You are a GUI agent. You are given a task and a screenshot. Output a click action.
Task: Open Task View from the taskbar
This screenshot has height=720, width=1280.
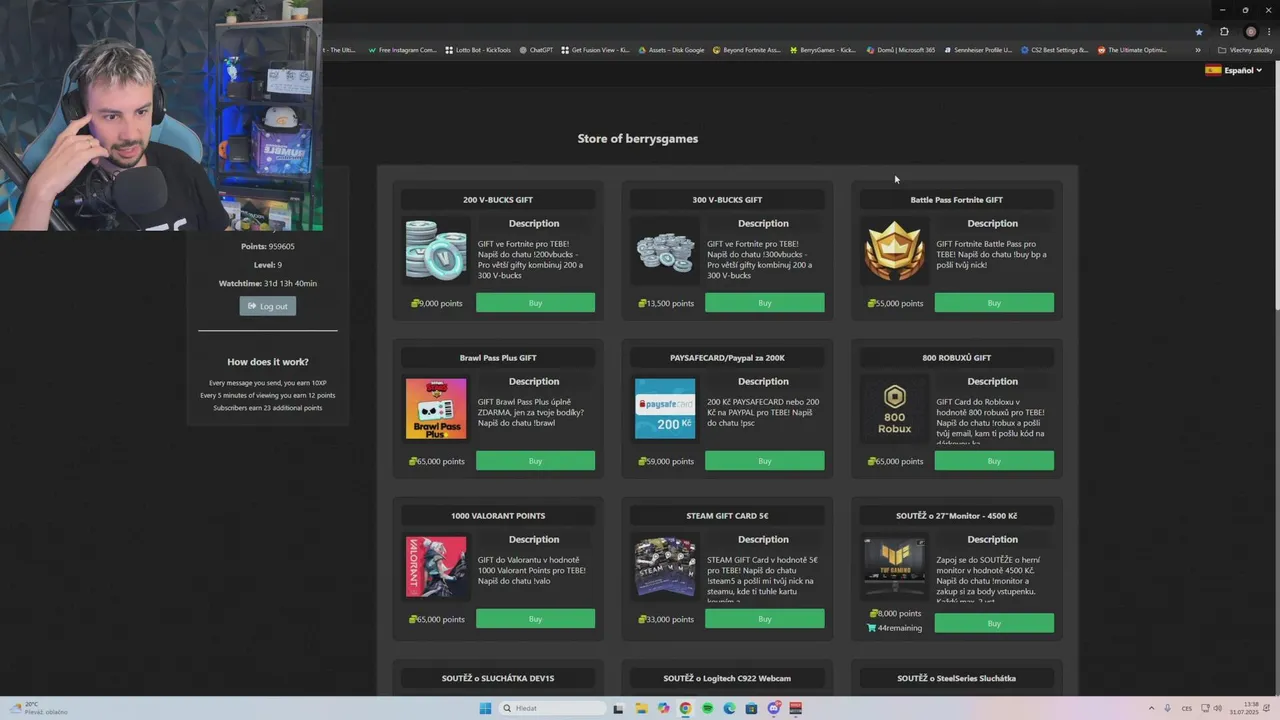618,708
